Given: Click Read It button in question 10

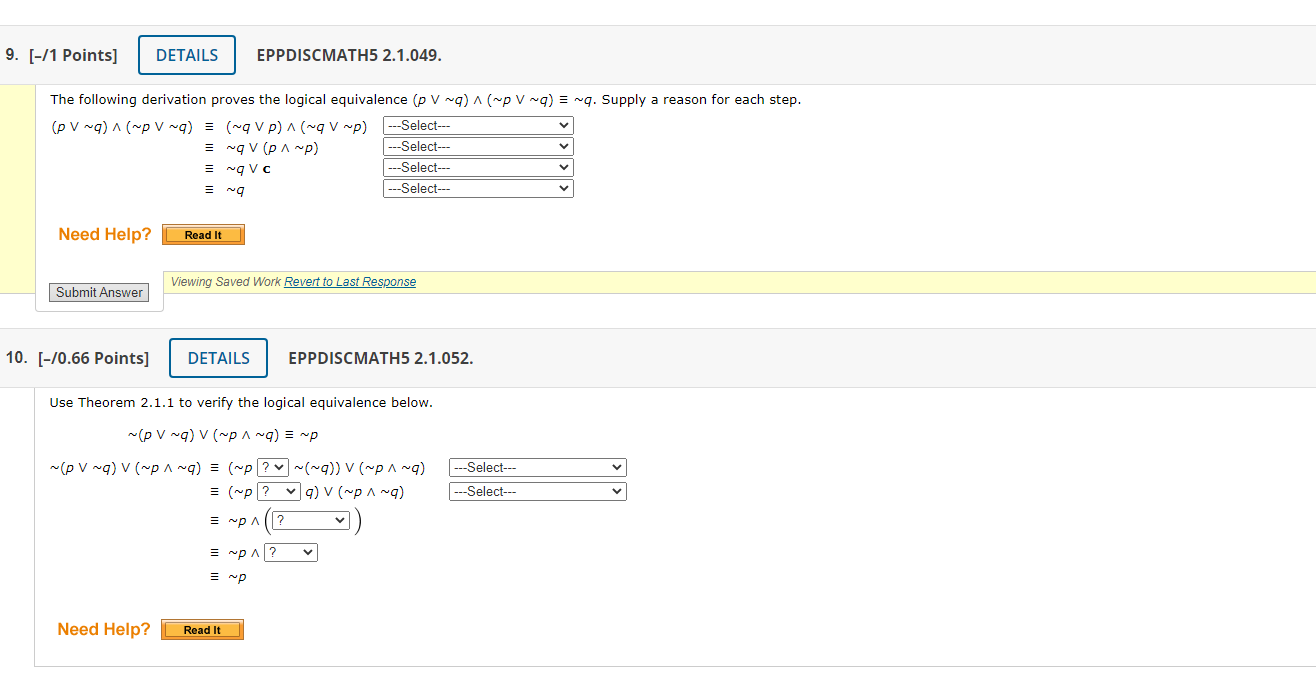Looking at the screenshot, I should (202, 630).
